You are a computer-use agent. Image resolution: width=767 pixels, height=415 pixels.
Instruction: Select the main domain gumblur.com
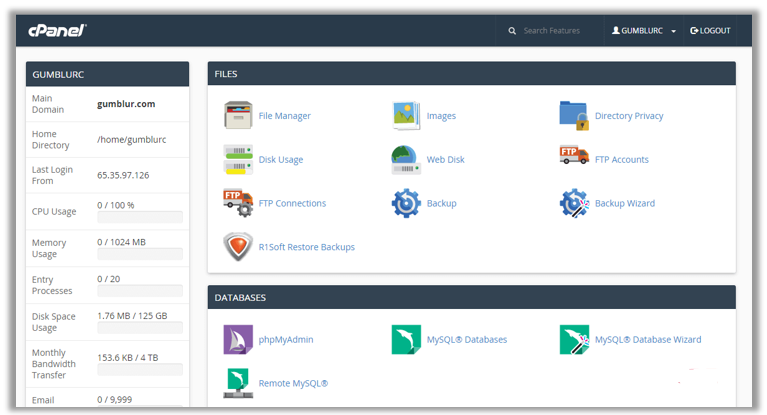126,104
